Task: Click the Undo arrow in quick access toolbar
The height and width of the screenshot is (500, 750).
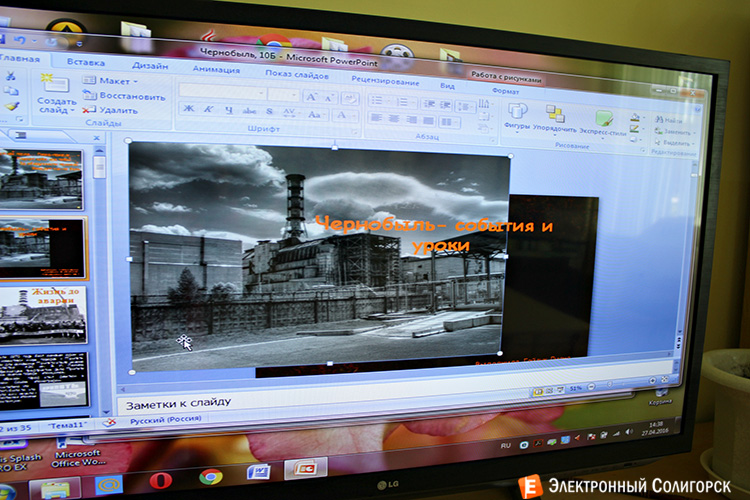Action: (21, 41)
